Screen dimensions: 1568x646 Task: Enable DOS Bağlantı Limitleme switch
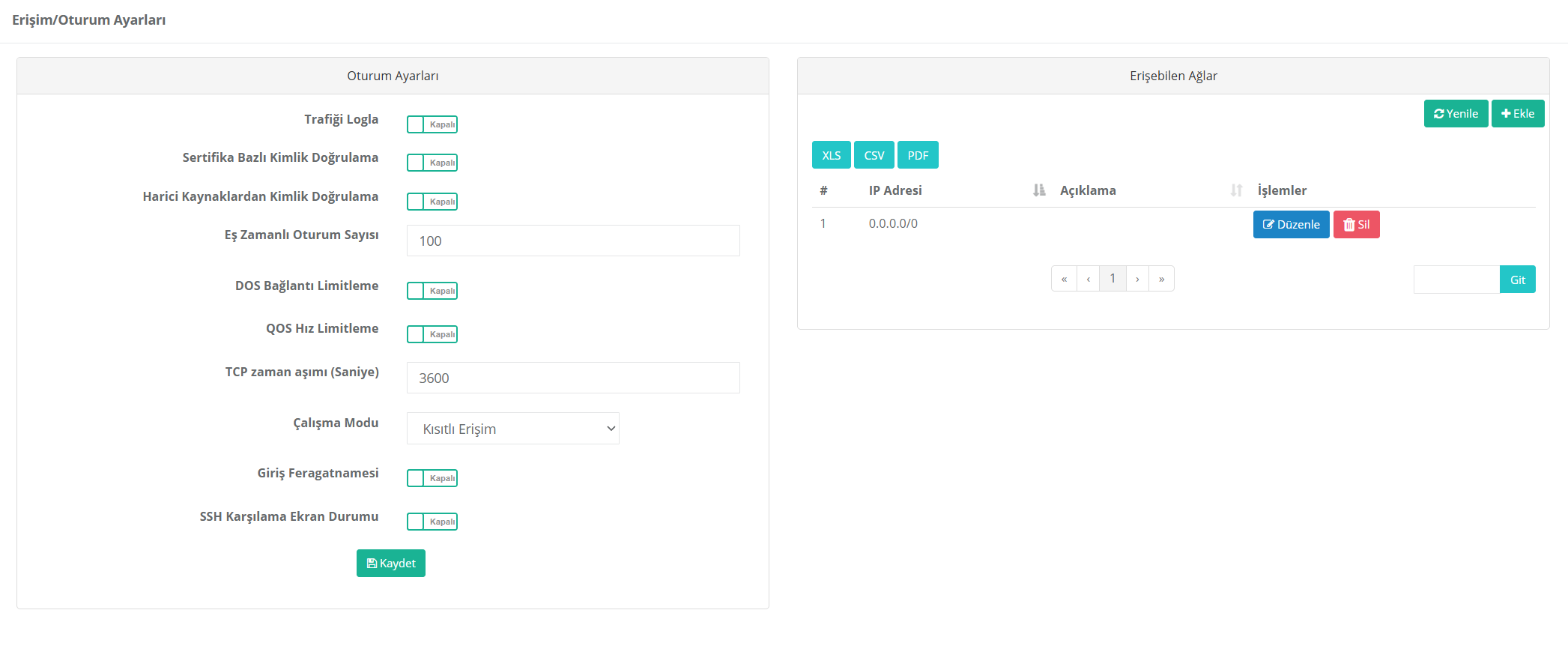tap(432, 291)
